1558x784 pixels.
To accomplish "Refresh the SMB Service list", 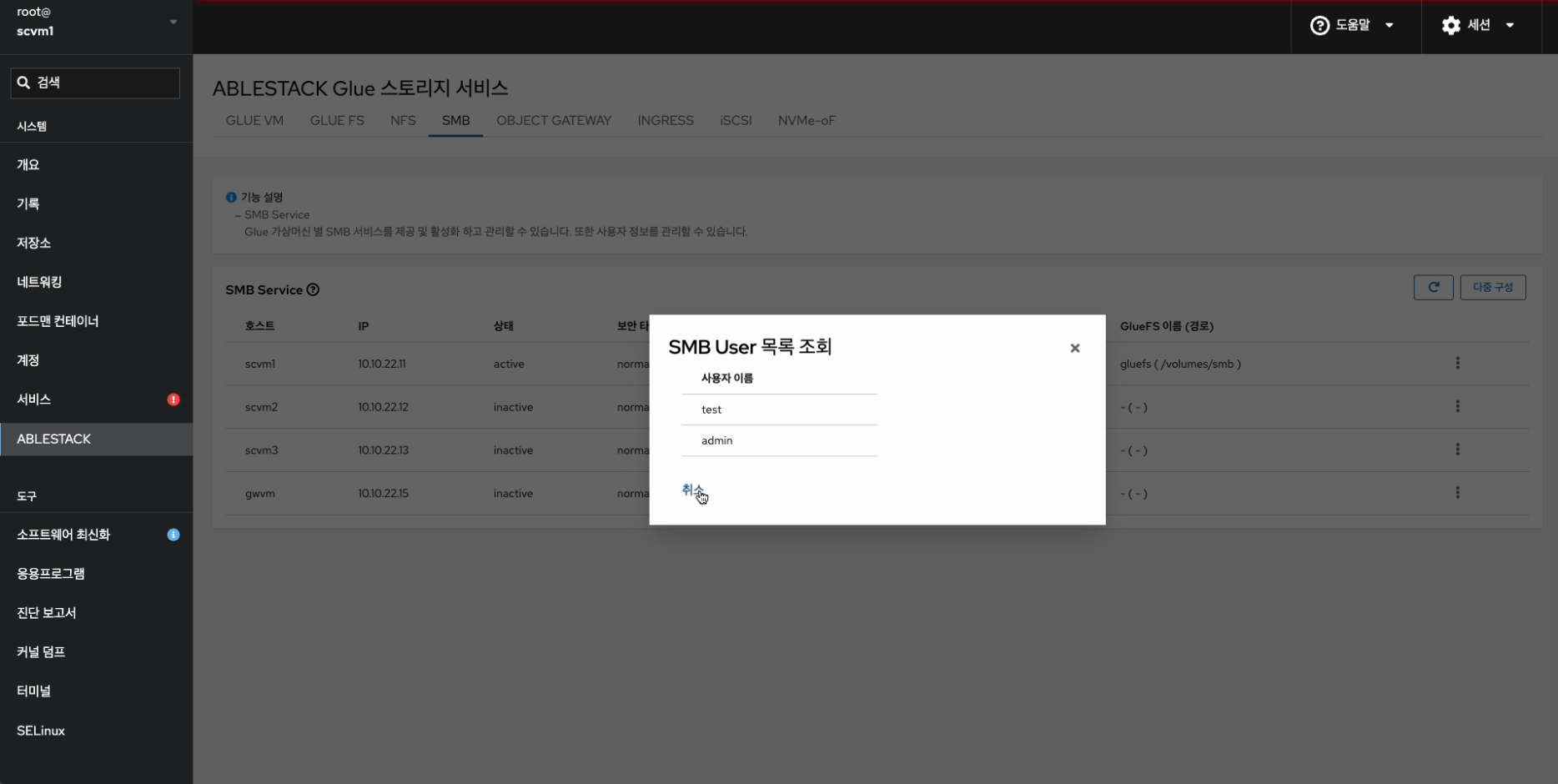I will tap(1433, 287).
